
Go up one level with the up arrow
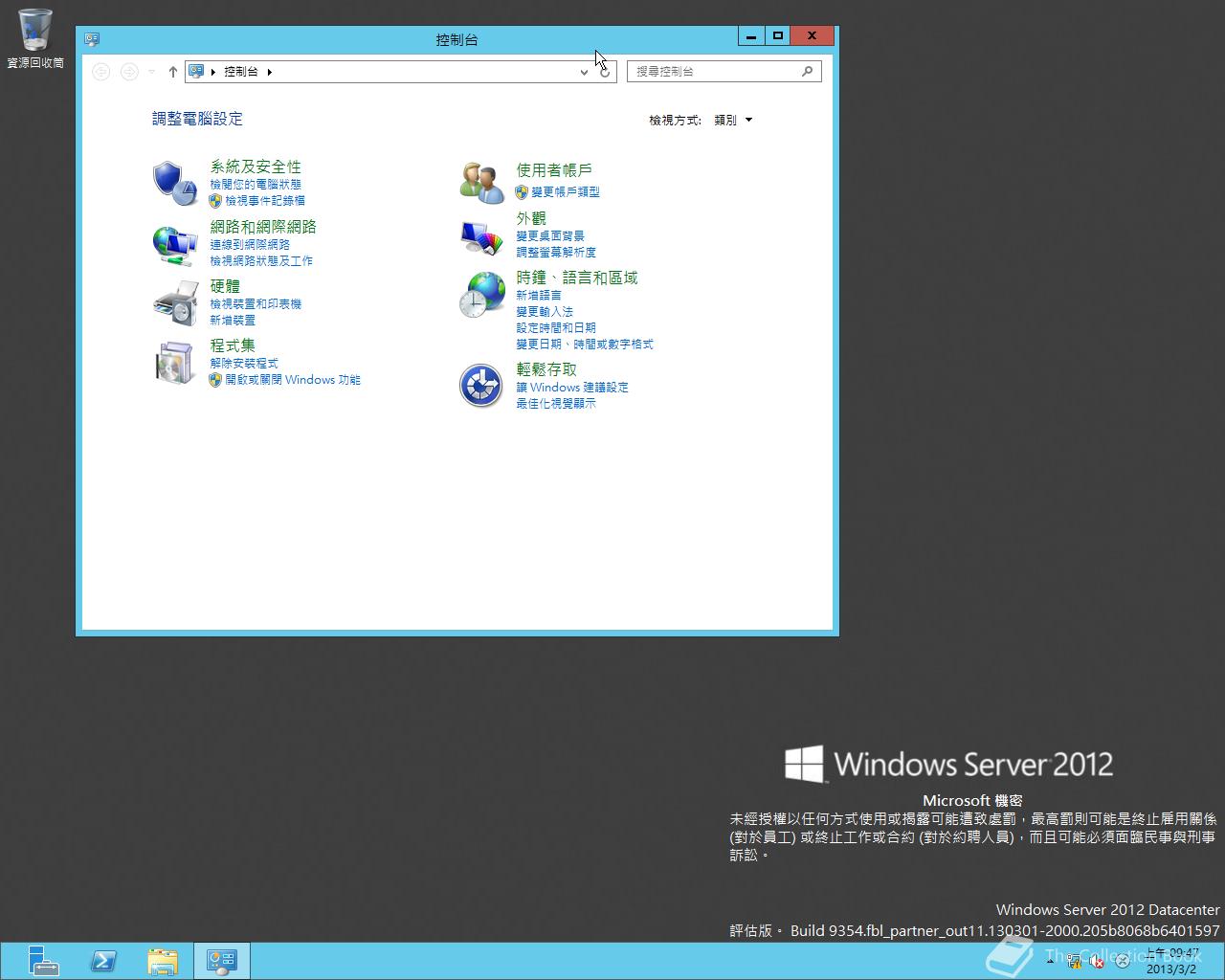(x=172, y=72)
